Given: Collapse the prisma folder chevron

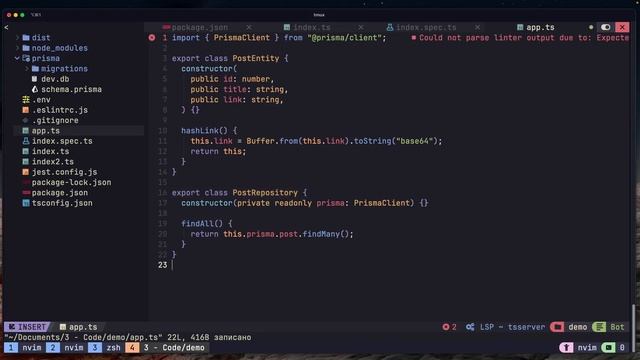Looking at the screenshot, I should tap(17, 58).
